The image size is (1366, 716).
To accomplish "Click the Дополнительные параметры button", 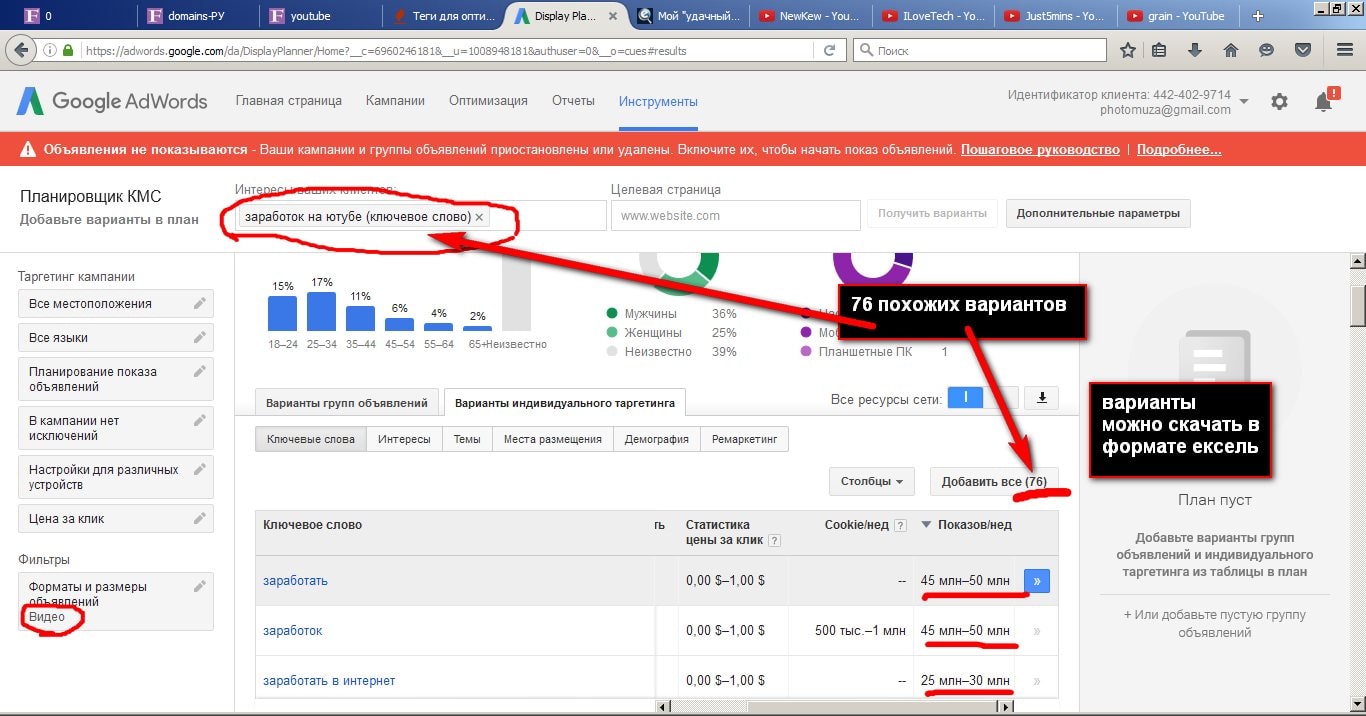I will coord(1097,213).
